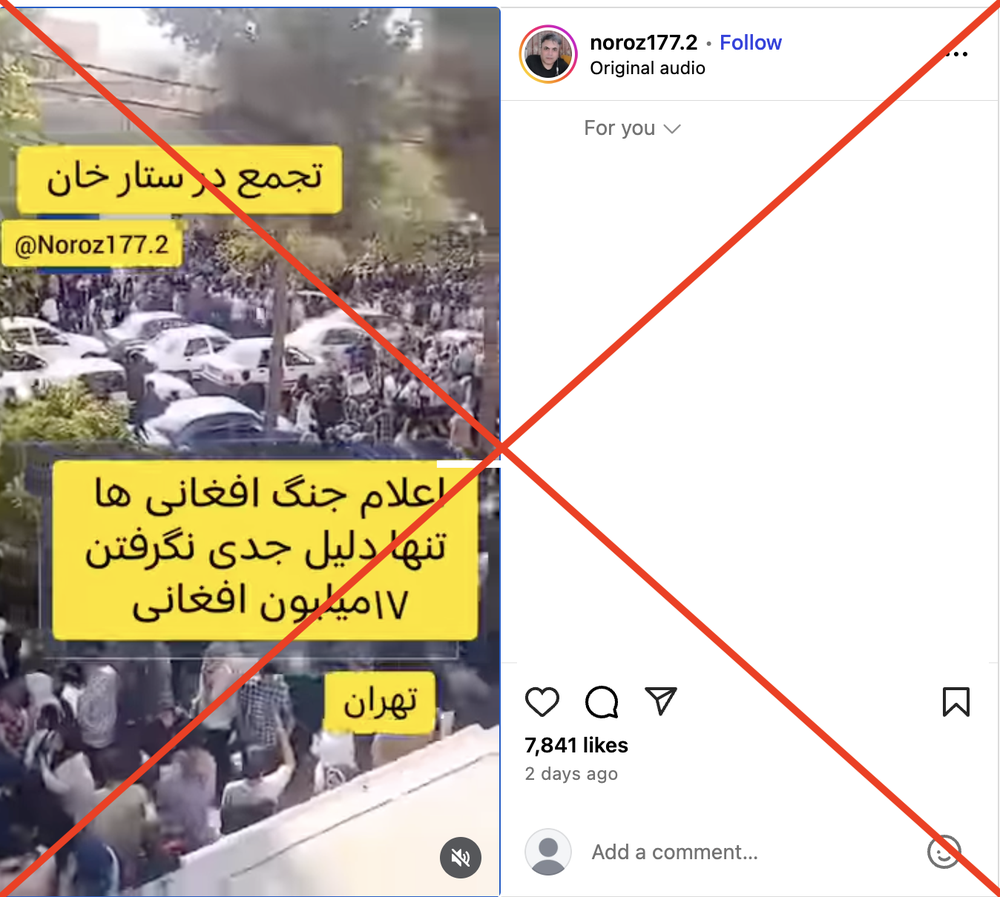Open comments via speech bubble icon
1000x897 pixels.
point(601,702)
